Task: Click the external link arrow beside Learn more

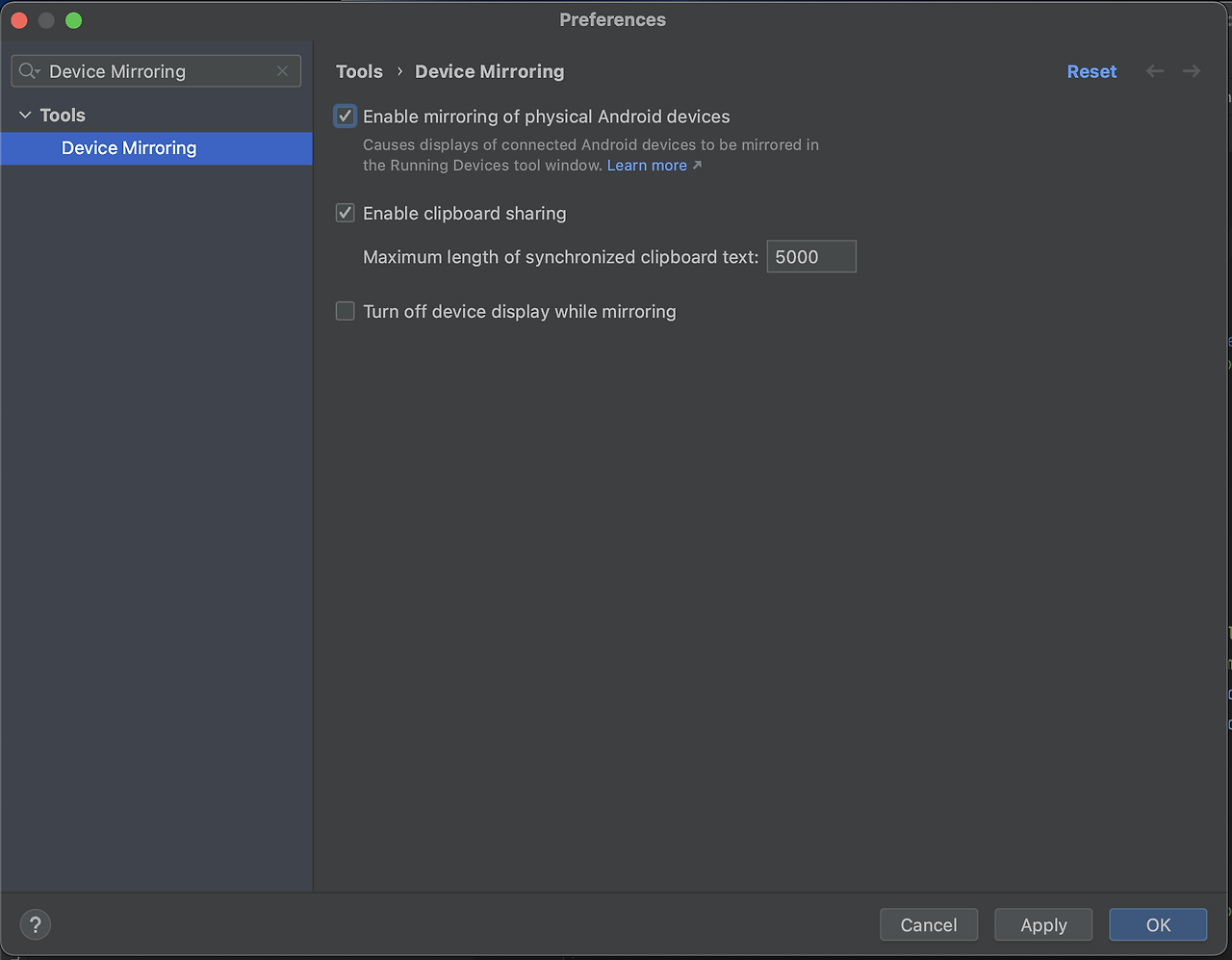Action: click(x=698, y=165)
